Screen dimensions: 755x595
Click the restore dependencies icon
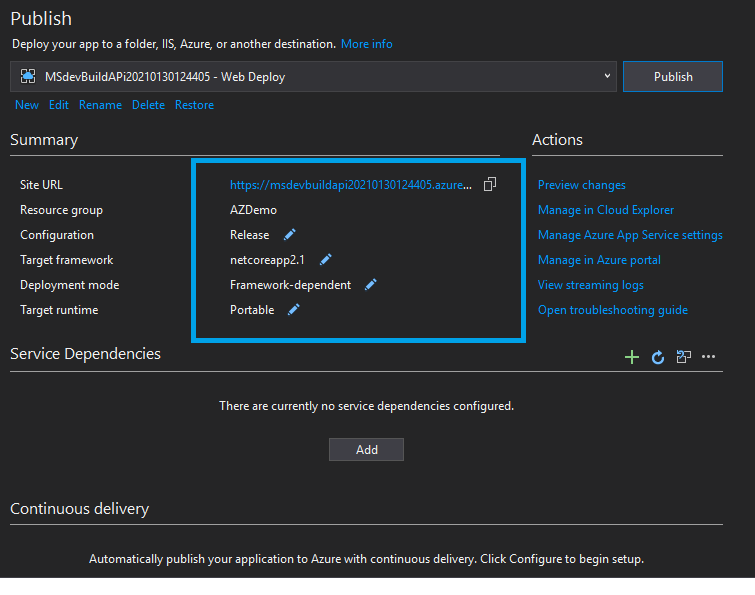683,357
